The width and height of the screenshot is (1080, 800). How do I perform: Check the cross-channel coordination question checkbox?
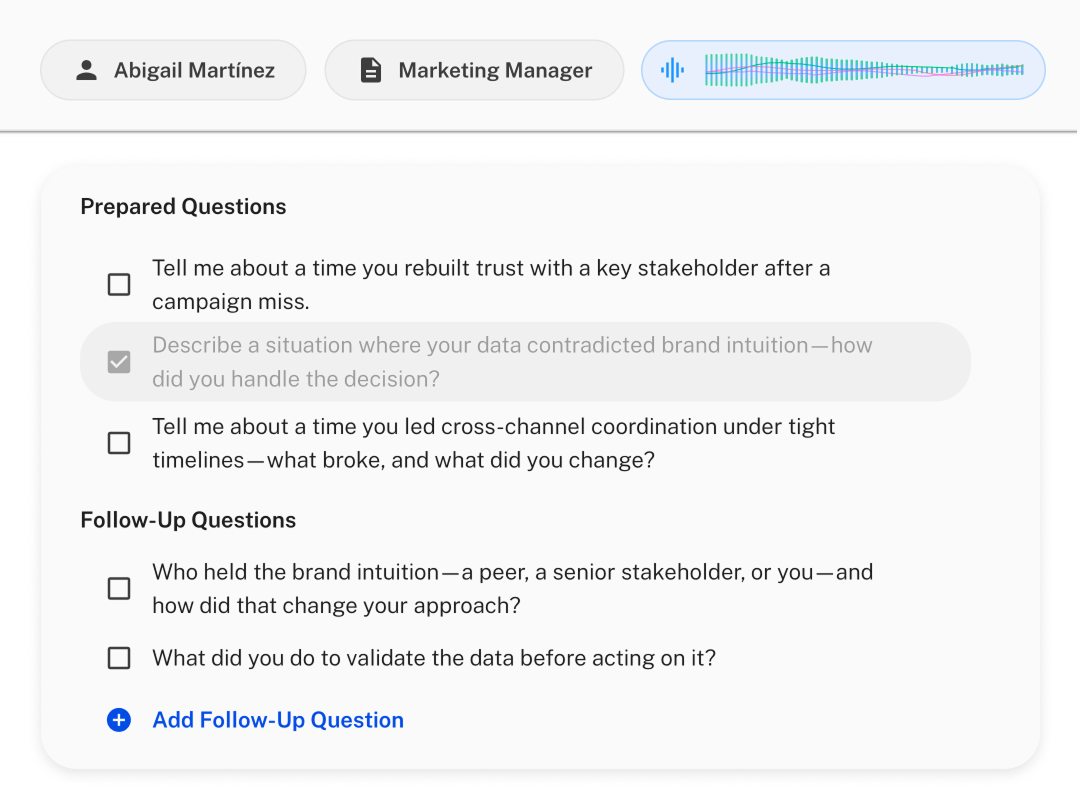pyautogui.click(x=119, y=443)
